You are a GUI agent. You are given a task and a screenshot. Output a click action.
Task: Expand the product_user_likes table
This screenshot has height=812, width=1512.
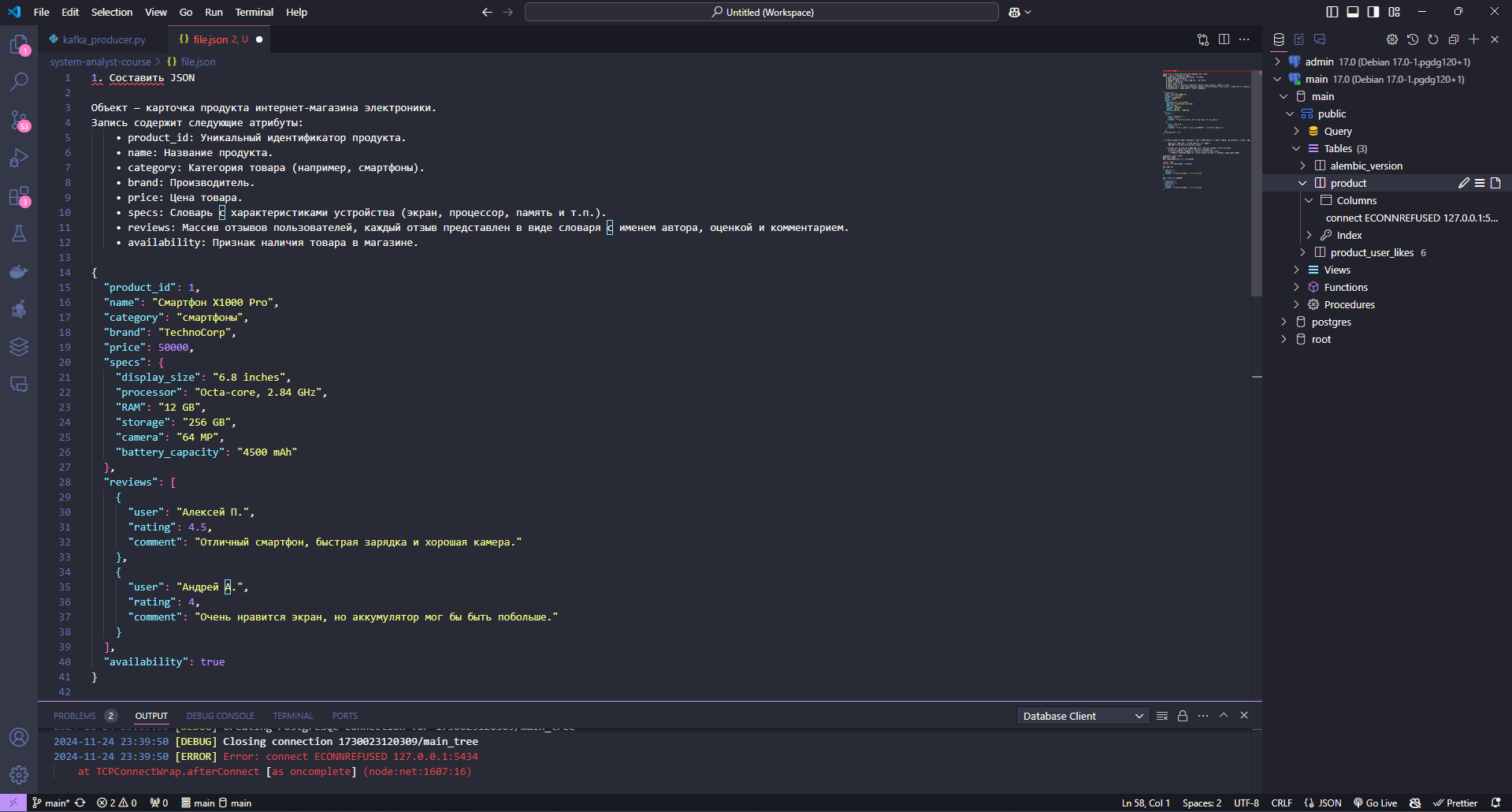1303,252
